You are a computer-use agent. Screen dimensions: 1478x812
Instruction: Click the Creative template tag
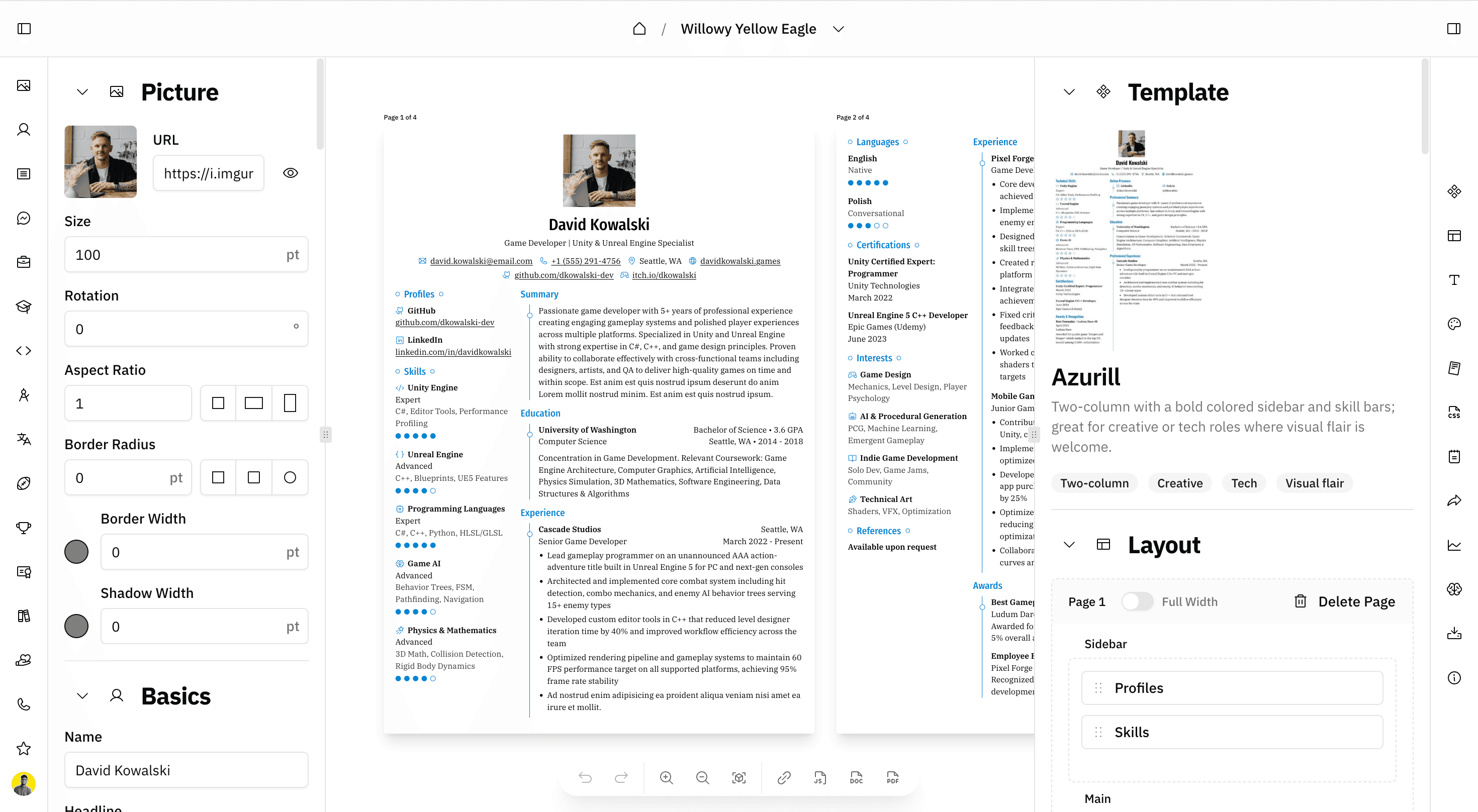tap(1180, 483)
